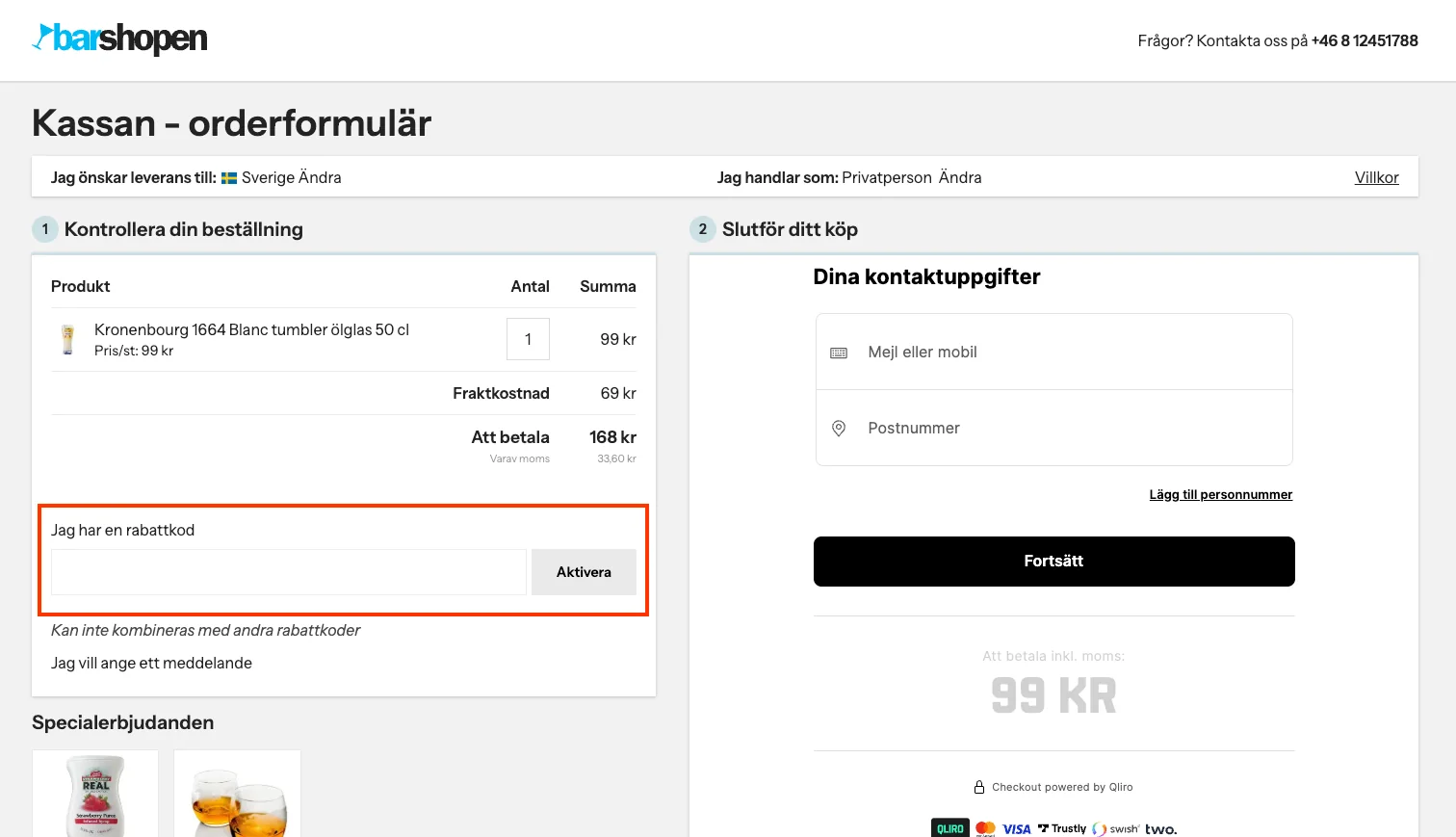Click the step 1 circle badge
This screenshot has width=1456, height=837.
point(45,229)
